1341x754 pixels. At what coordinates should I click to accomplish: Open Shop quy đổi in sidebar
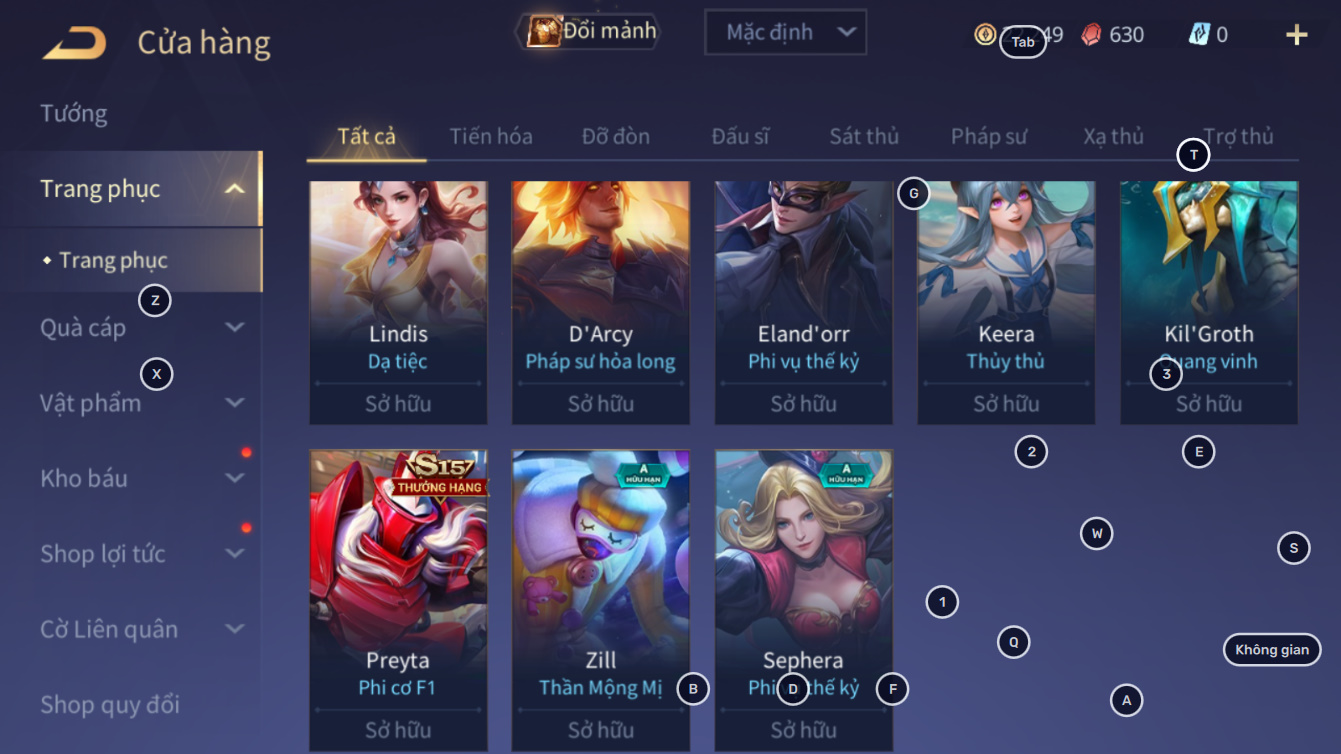[x=110, y=704]
